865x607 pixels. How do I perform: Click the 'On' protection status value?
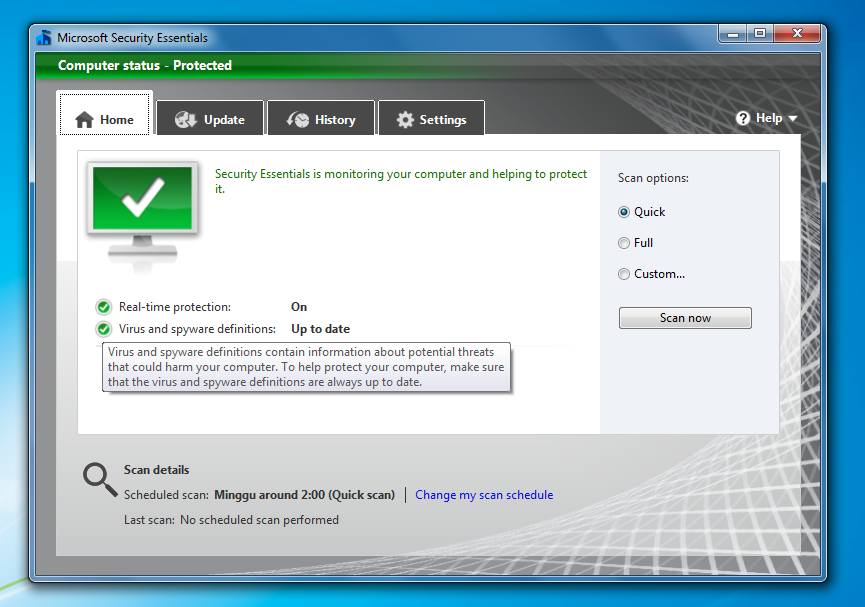coord(299,307)
